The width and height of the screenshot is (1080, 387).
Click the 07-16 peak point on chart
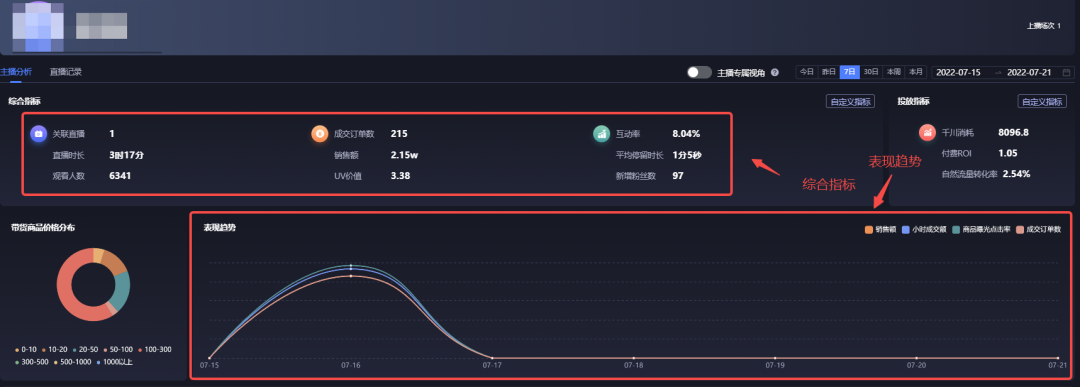point(351,266)
